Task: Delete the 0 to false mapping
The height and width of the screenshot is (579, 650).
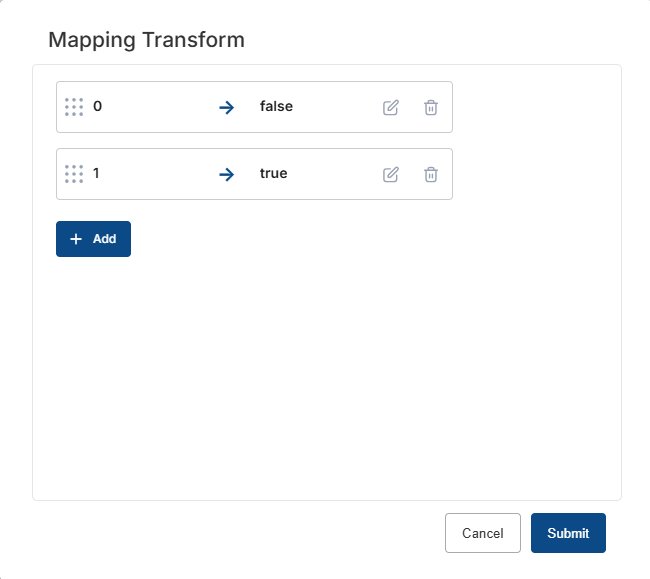Action: tap(431, 107)
